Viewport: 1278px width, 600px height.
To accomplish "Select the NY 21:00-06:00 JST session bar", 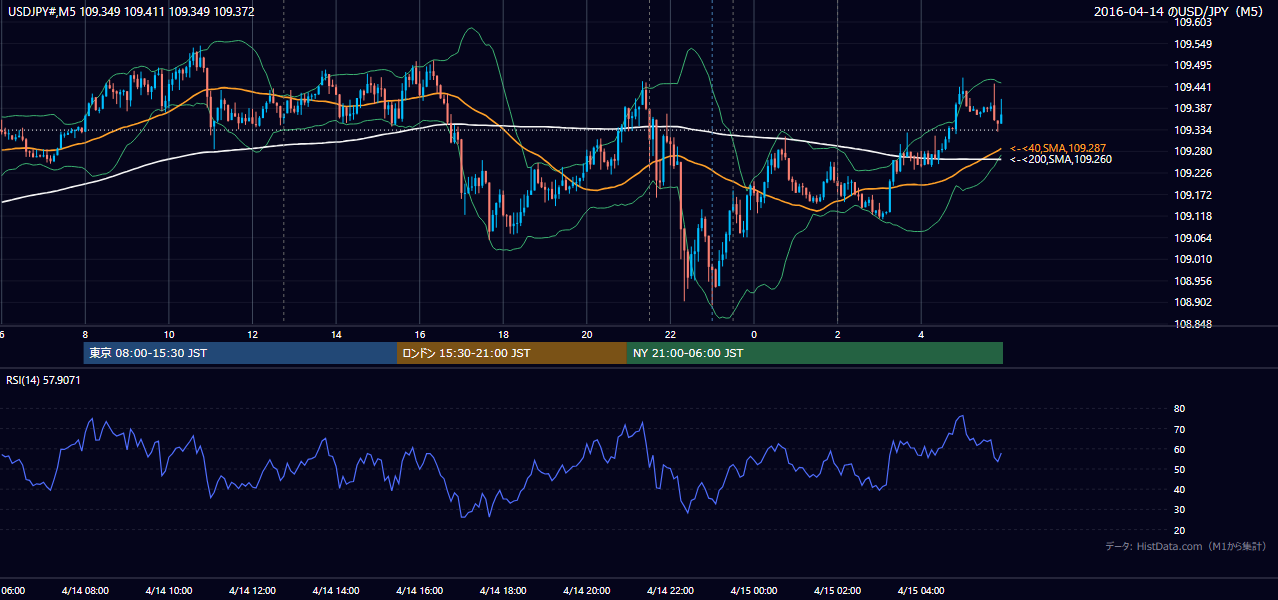I will pos(815,353).
